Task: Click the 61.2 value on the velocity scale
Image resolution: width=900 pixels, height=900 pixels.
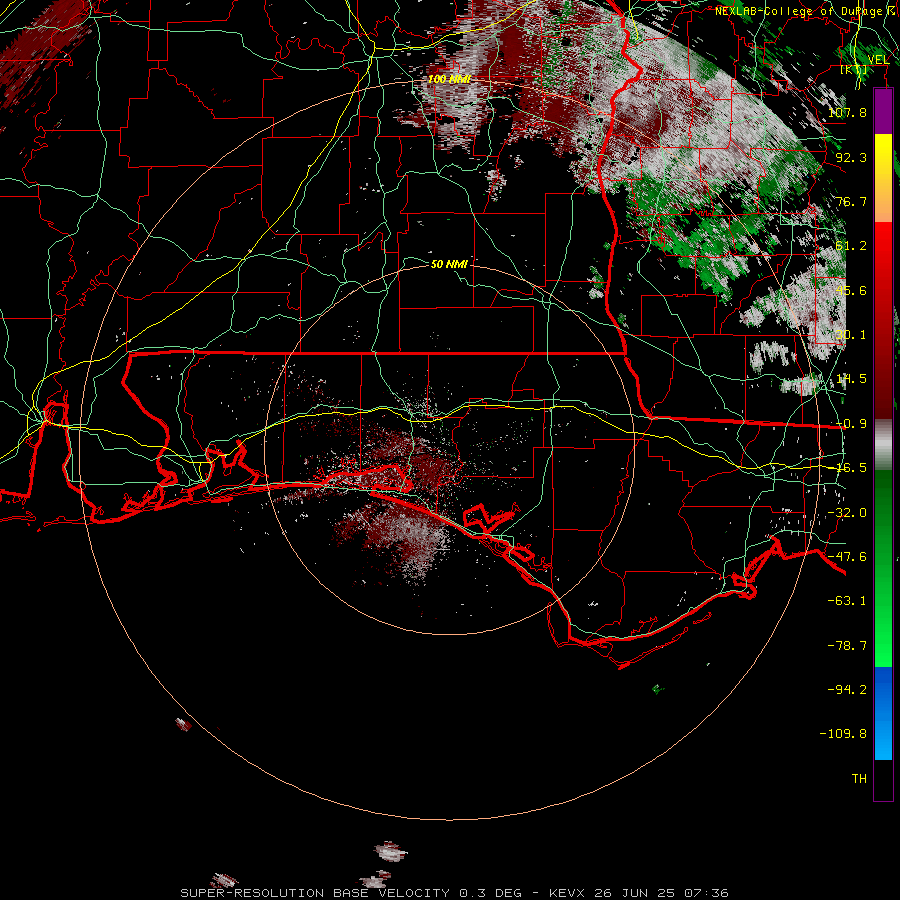Action: tap(851, 246)
